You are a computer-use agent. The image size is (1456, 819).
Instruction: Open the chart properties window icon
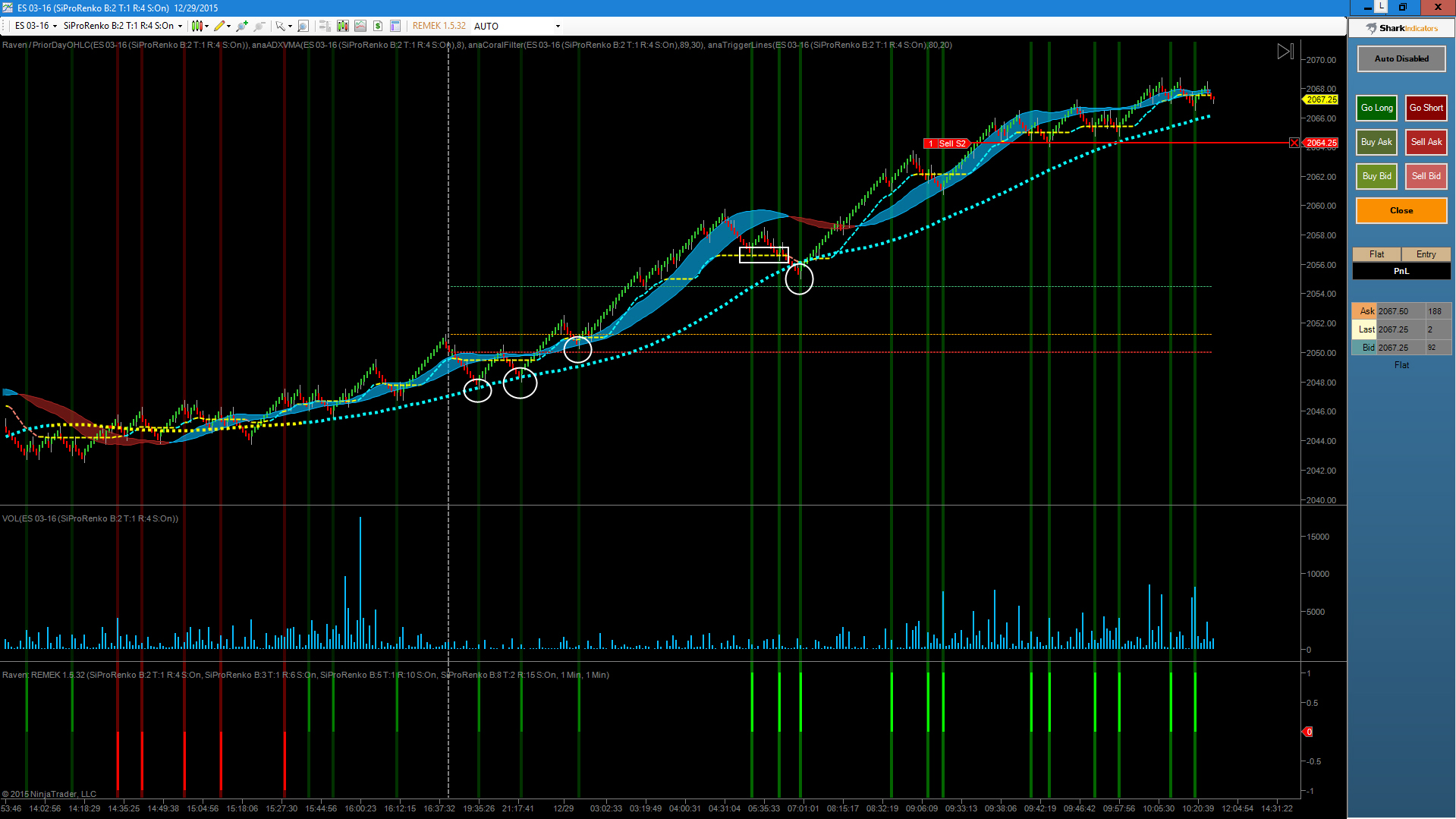pos(395,26)
